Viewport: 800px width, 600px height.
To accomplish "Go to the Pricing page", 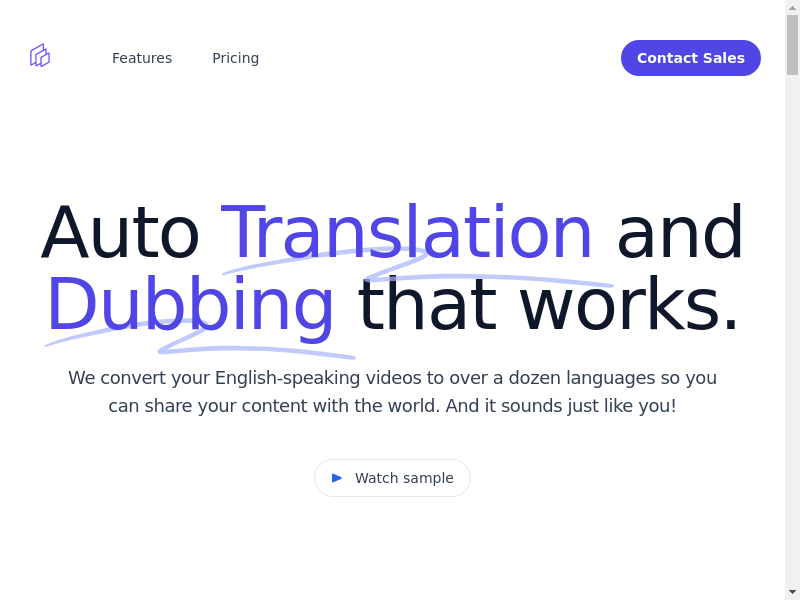I will (235, 58).
